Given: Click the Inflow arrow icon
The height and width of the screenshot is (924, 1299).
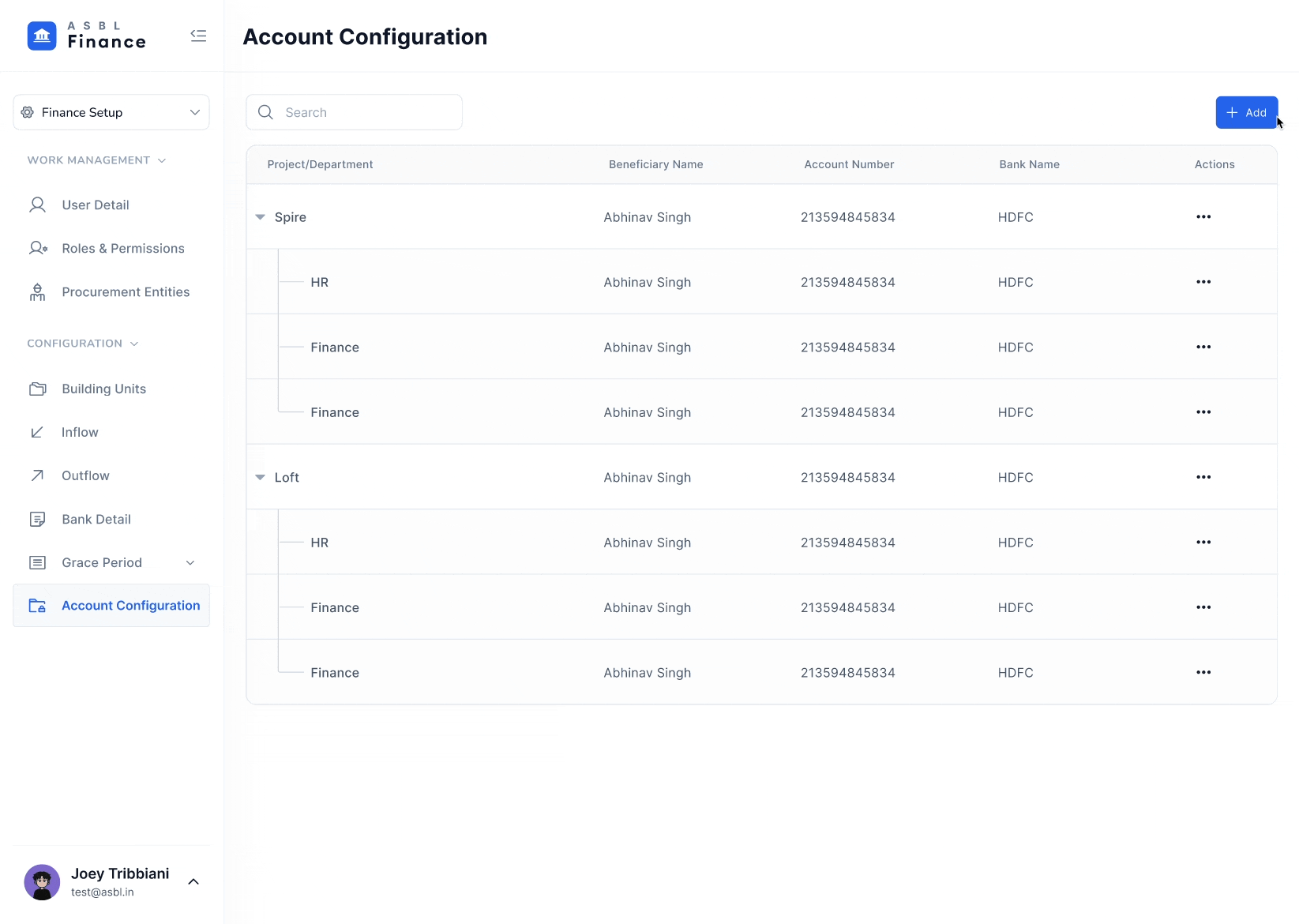Looking at the screenshot, I should tap(37, 432).
